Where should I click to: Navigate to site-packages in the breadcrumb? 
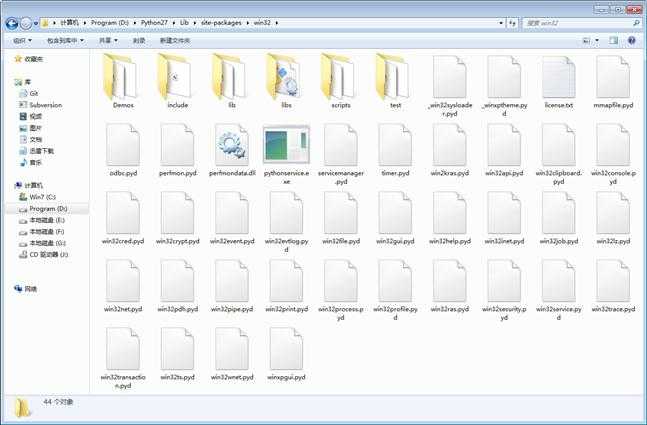(x=221, y=23)
